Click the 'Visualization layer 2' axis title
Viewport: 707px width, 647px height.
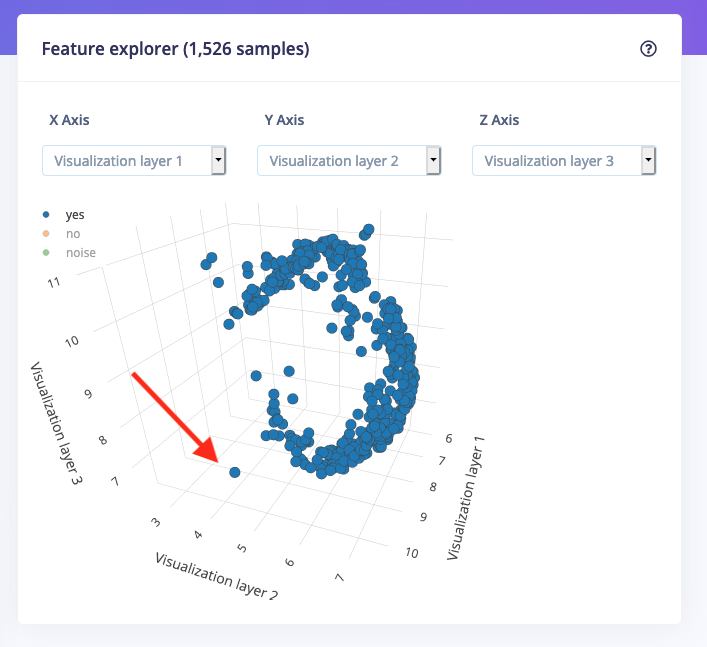[216, 576]
